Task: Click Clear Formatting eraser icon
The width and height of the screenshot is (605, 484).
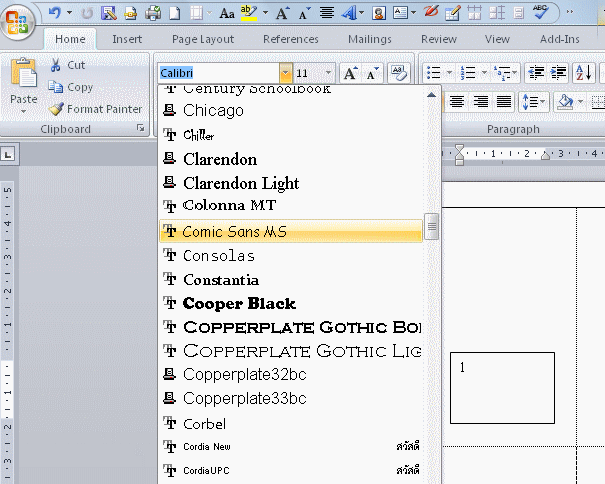Action: coord(399,73)
